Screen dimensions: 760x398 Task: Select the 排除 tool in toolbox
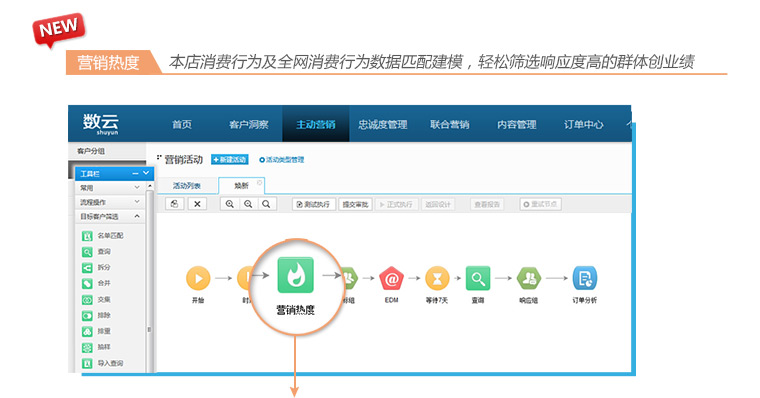coord(96,316)
